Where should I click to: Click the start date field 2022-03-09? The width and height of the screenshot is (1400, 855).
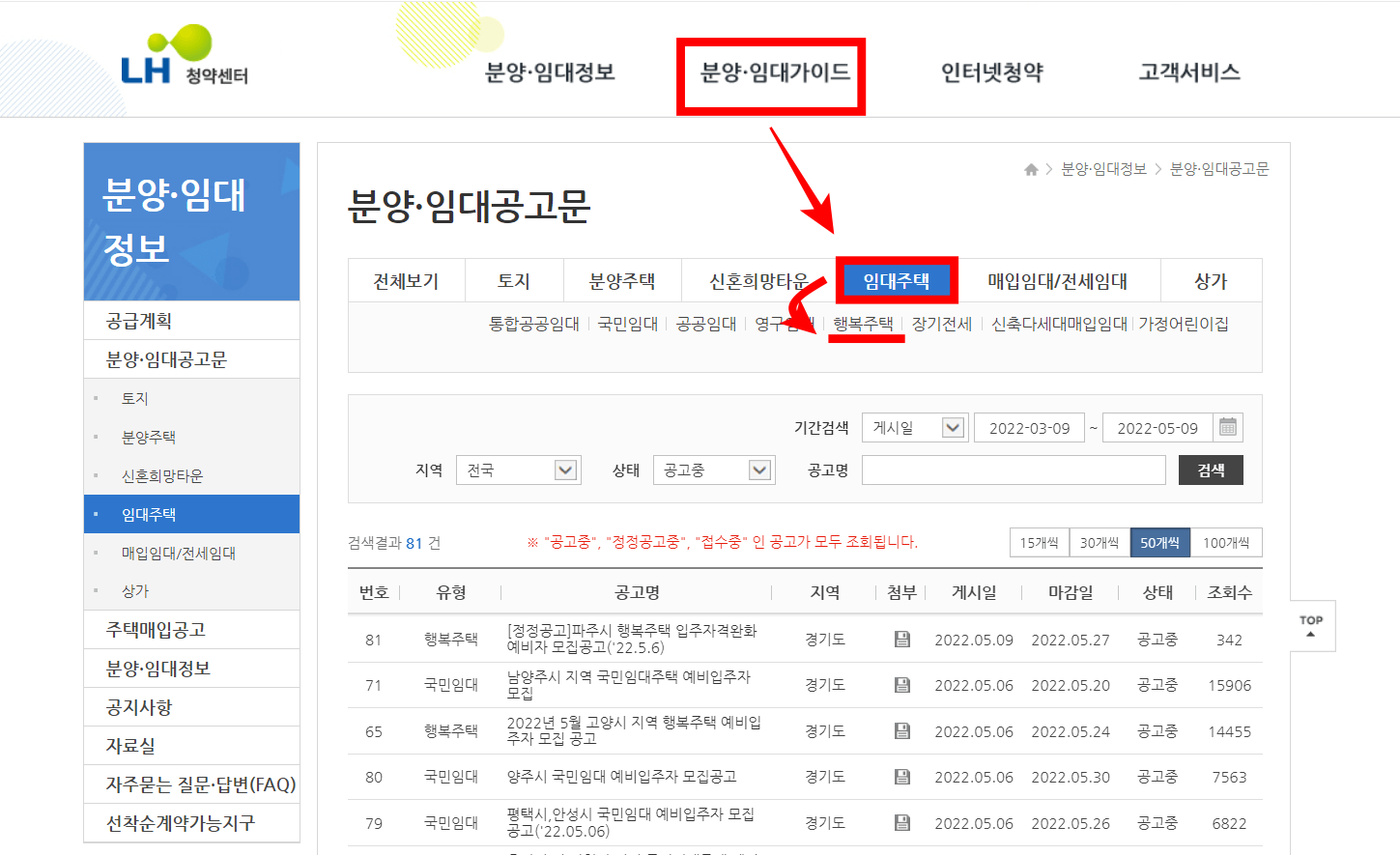[1029, 427]
